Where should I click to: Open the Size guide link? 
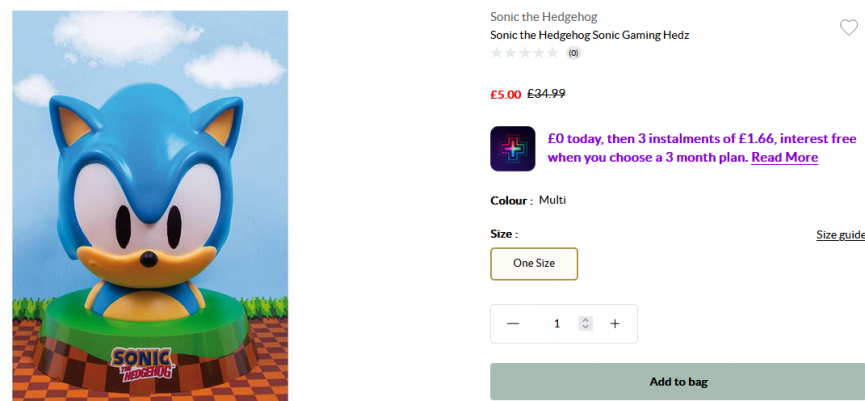click(x=840, y=235)
